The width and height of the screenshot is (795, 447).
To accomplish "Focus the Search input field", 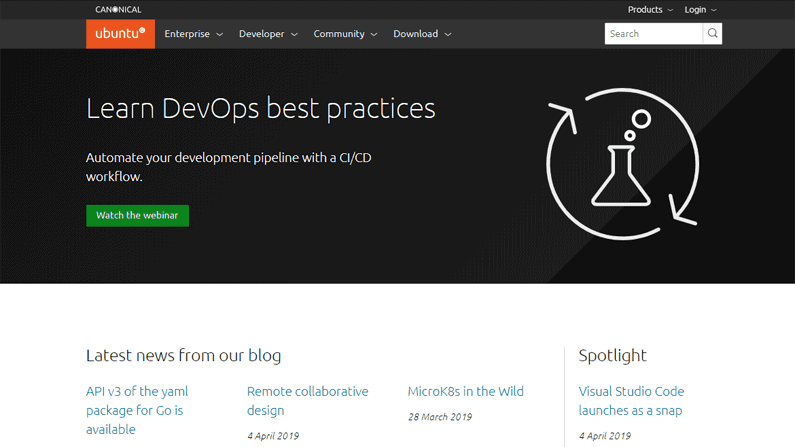I will (654, 33).
